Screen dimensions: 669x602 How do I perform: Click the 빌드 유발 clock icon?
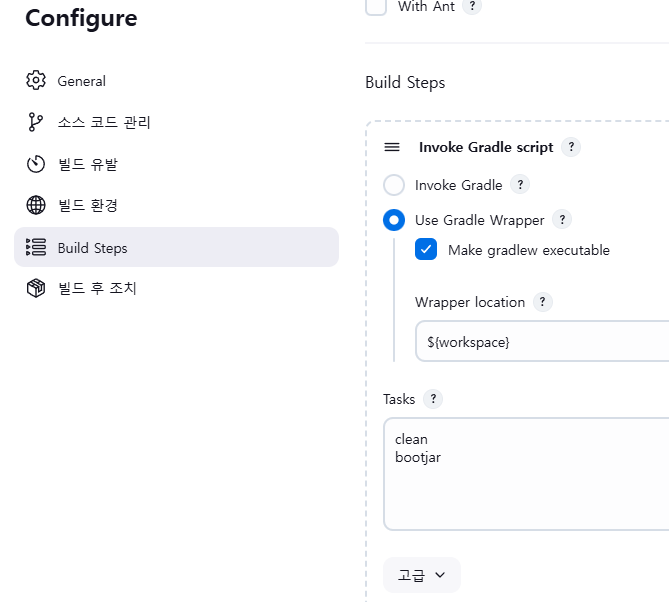click(36, 164)
